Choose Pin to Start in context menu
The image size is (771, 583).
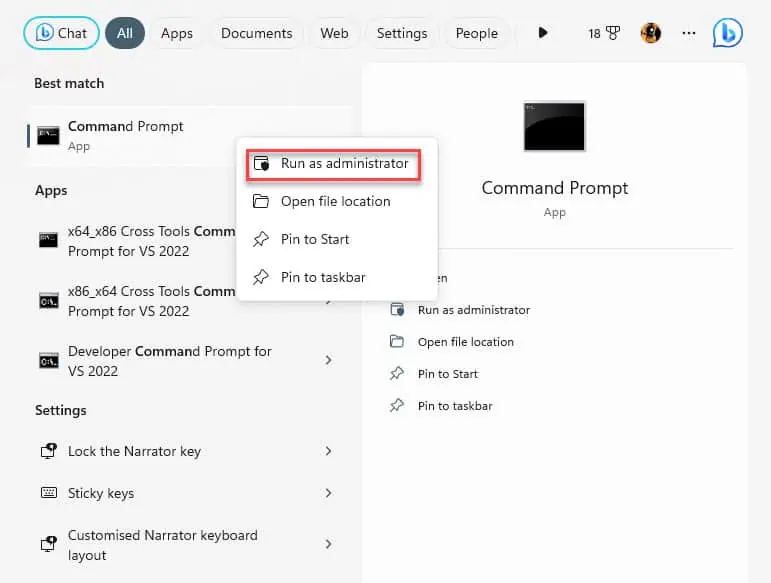point(336,239)
